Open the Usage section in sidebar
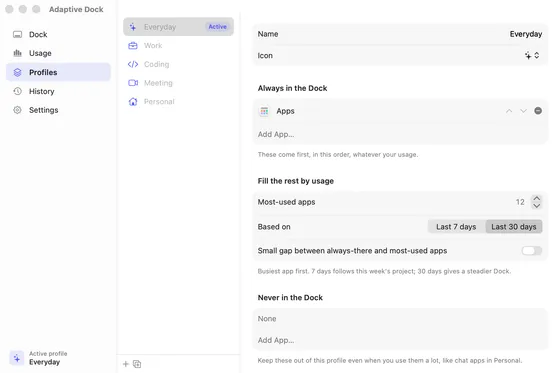The width and height of the screenshot is (560, 373). (x=58, y=53)
